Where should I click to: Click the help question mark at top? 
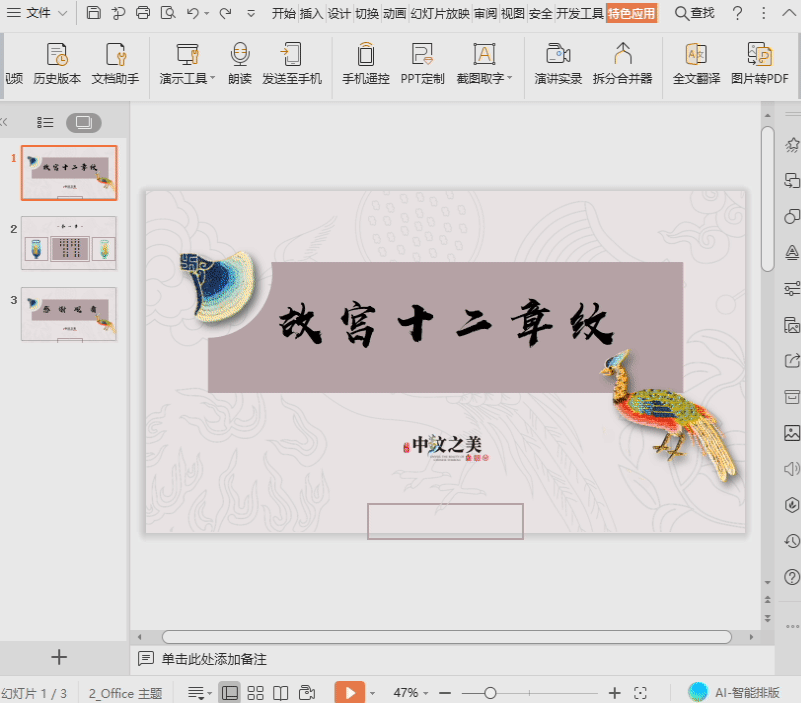pos(737,13)
